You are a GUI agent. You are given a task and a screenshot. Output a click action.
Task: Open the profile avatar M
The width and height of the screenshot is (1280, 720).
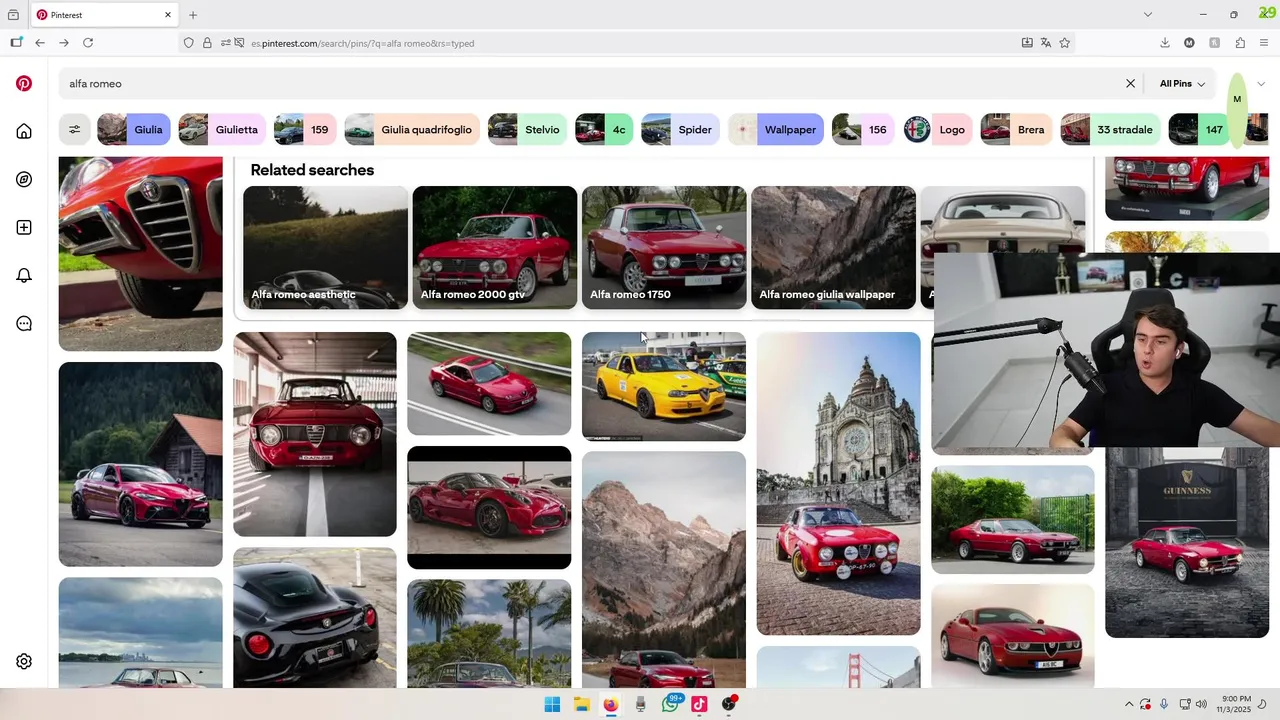[x=1237, y=99]
